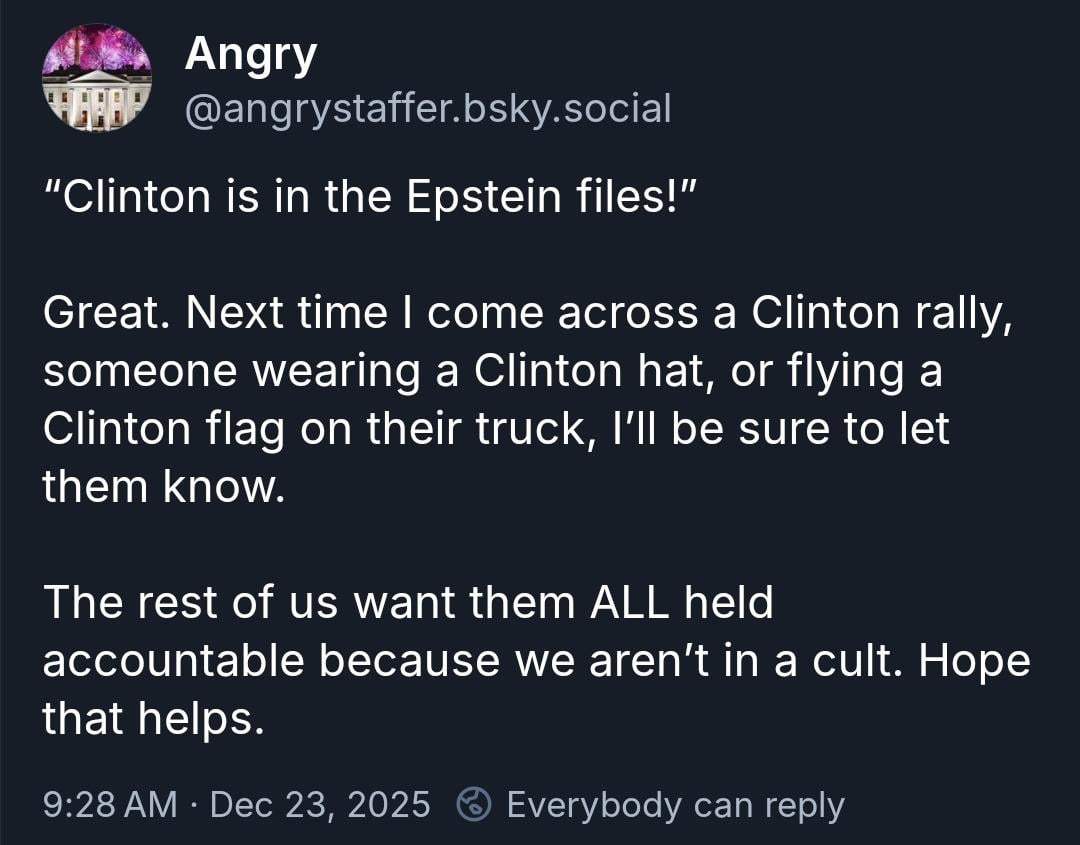The height and width of the screenshot is (845, 1080).
Task: Click the Dec 23, 2025 date
Action: coord(322,804)
